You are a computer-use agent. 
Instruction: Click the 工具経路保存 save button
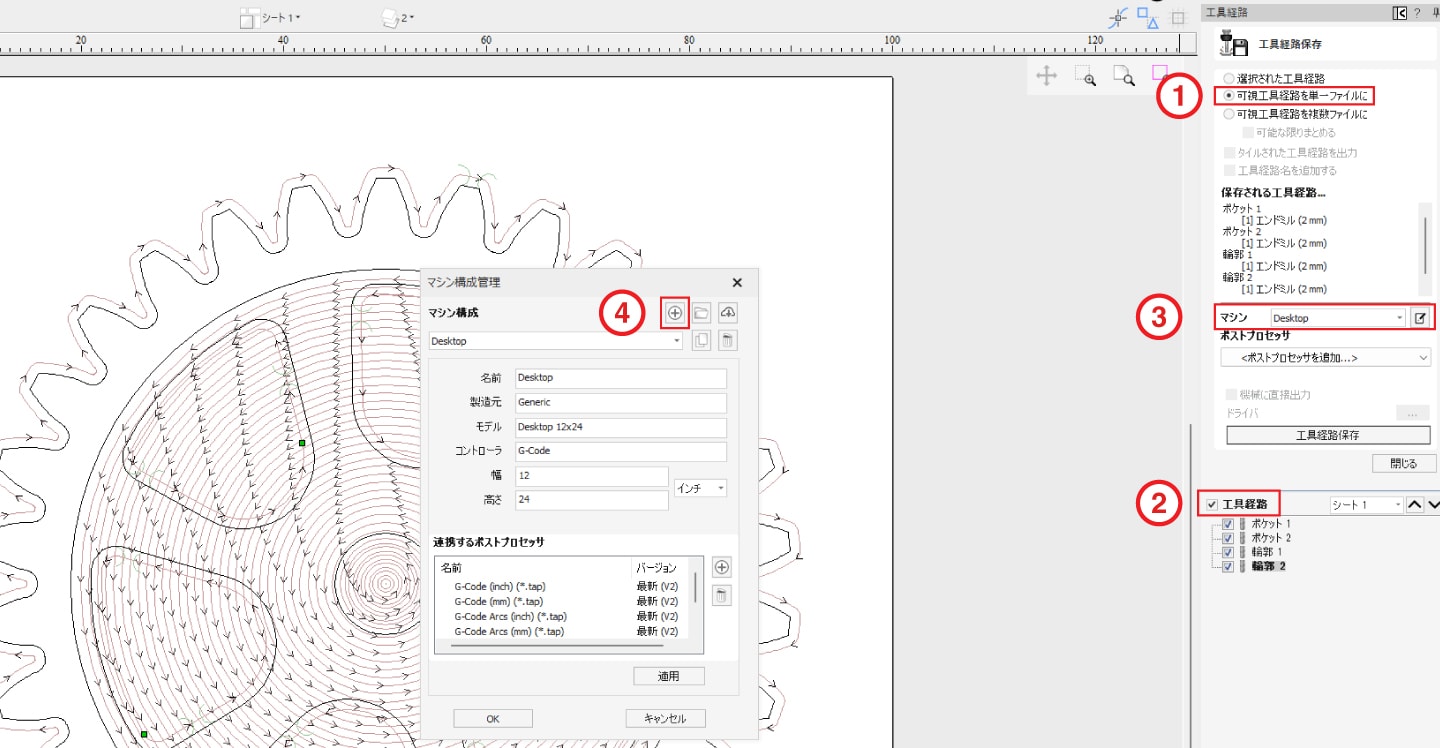pyautogui.click(x=1327, y=435)
